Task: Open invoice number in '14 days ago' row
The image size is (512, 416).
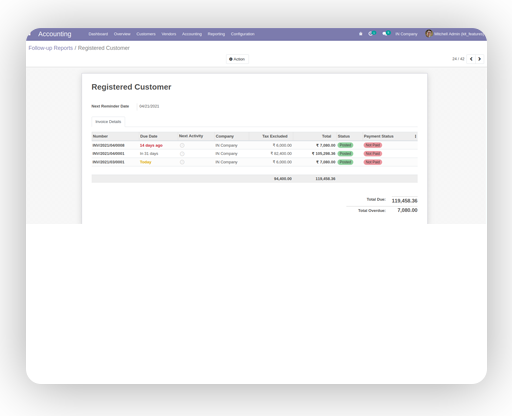Action: pyautogui.click(x=108, y=145)
